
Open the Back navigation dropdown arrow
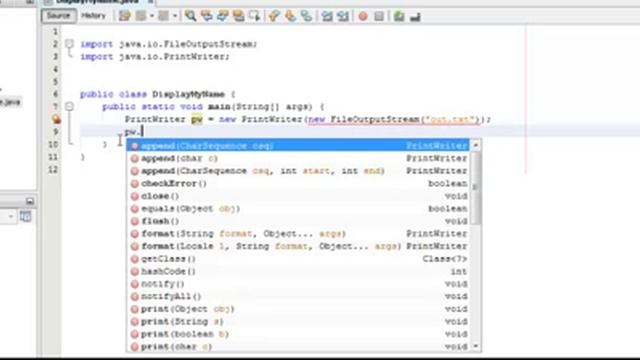pyautogui.click(x=151, y=16)
